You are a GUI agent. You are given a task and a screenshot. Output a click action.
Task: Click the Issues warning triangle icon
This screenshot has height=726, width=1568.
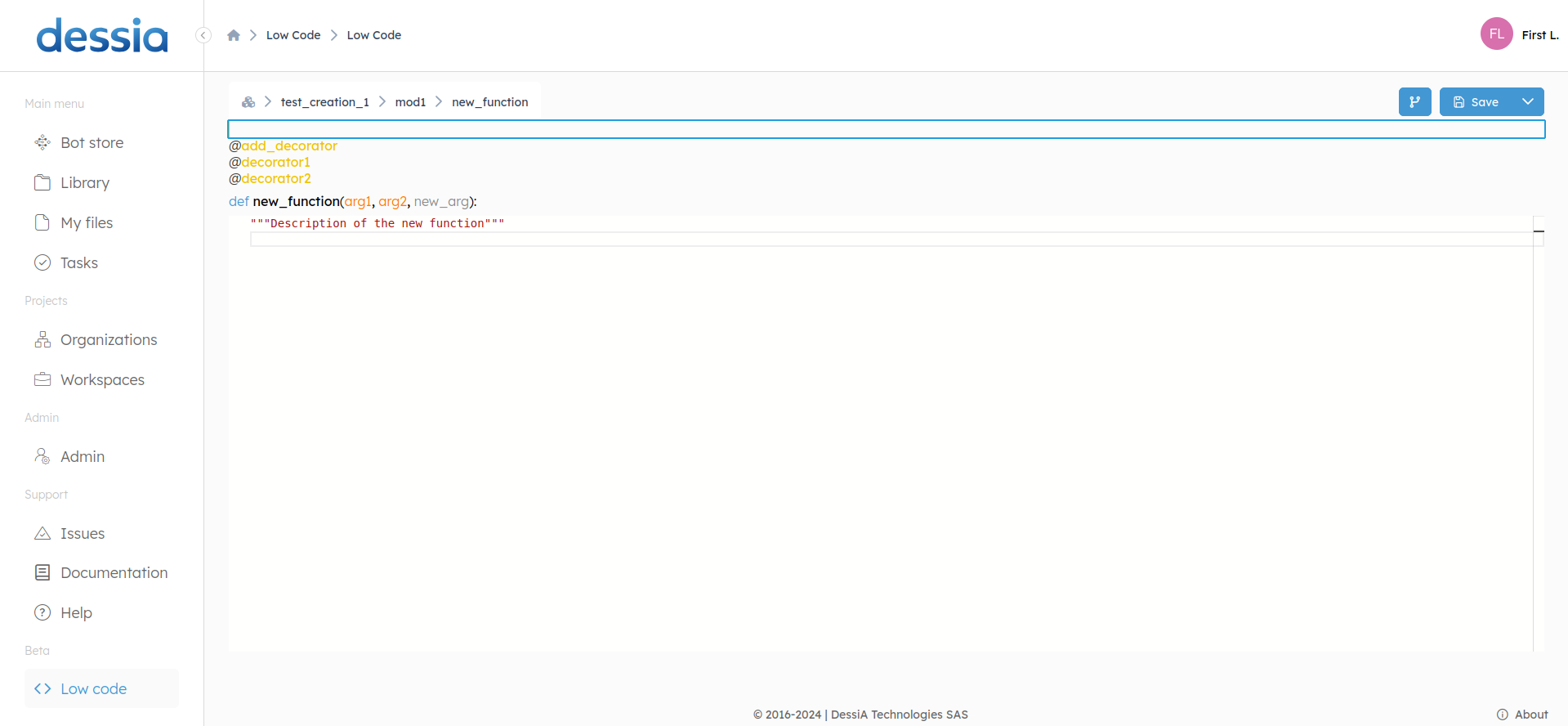pyautogui.click(x=42, y=533)
